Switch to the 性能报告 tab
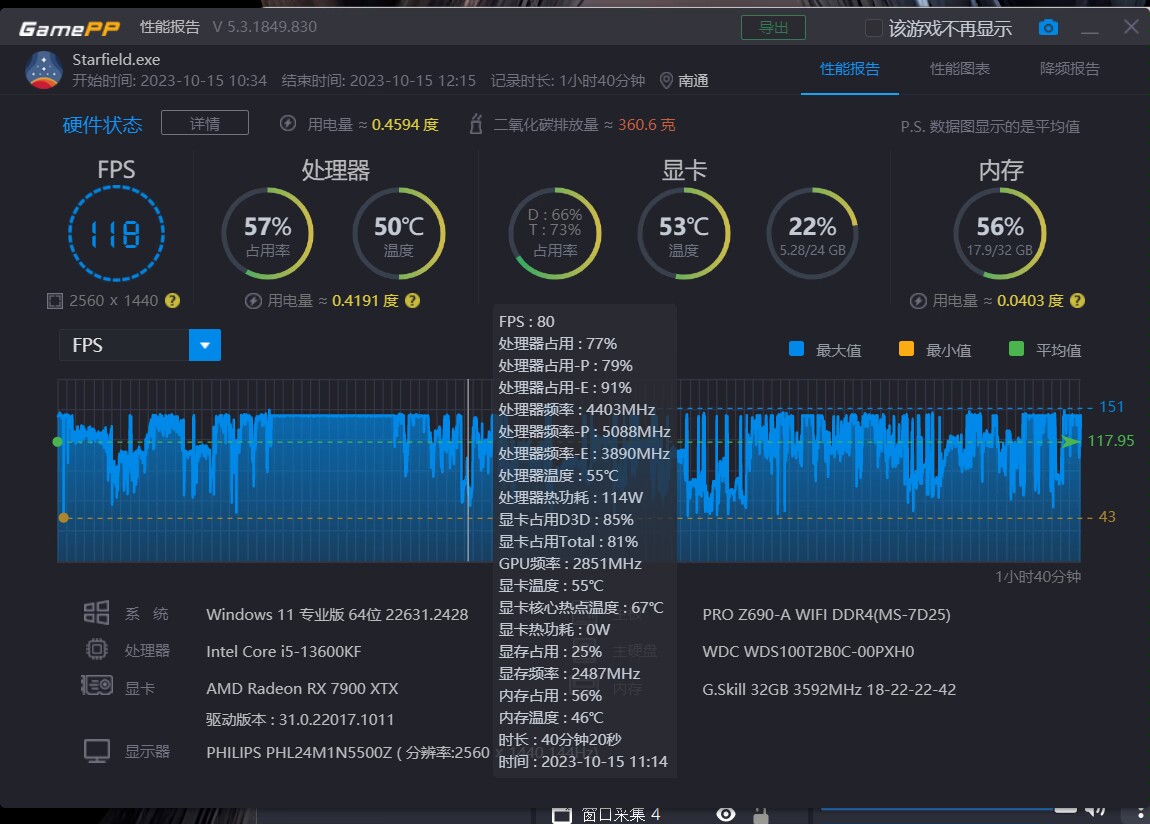This screenshot has width=1150, height=824. coord(849,69)
